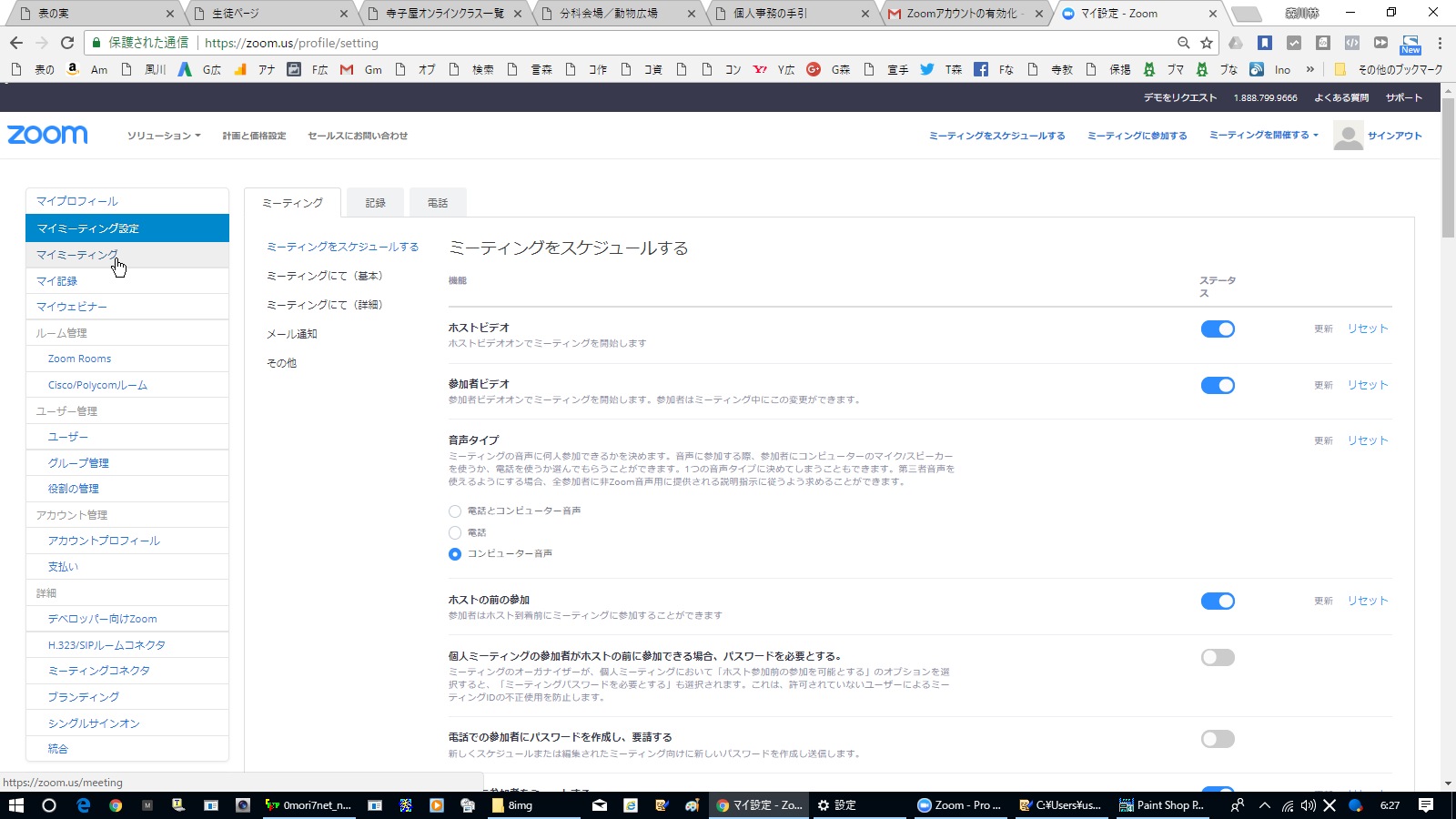This screenshot has height=819, width=1456.
Task: Jump to メール通知 section
Action: click(292, 334)
